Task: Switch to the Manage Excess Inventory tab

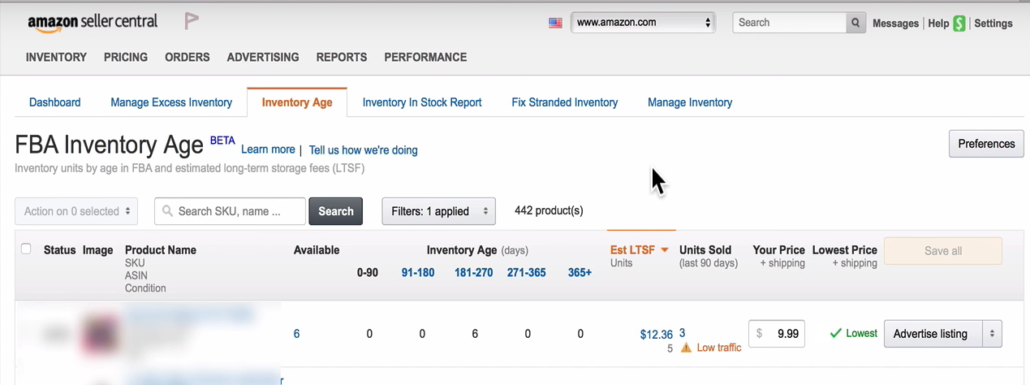Action: [x=171, y=102]
